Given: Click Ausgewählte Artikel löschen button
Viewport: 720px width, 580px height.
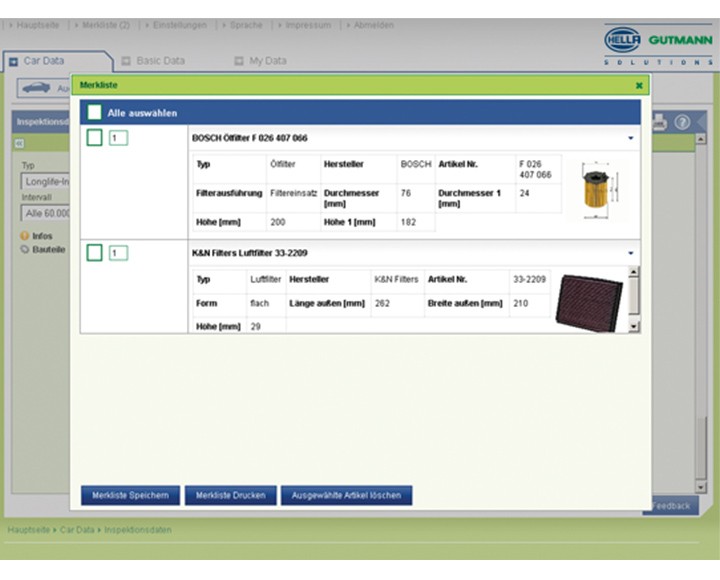Looking at the screenshot, I should pos(346,495).
